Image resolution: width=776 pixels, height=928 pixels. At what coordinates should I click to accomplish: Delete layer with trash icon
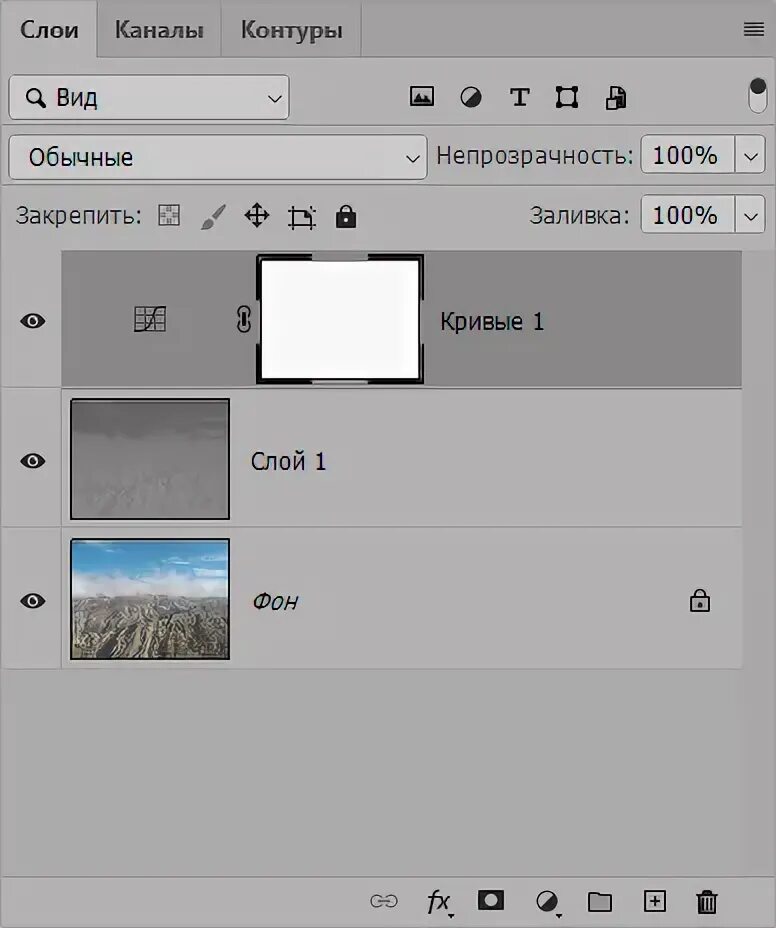click(707, 902)
